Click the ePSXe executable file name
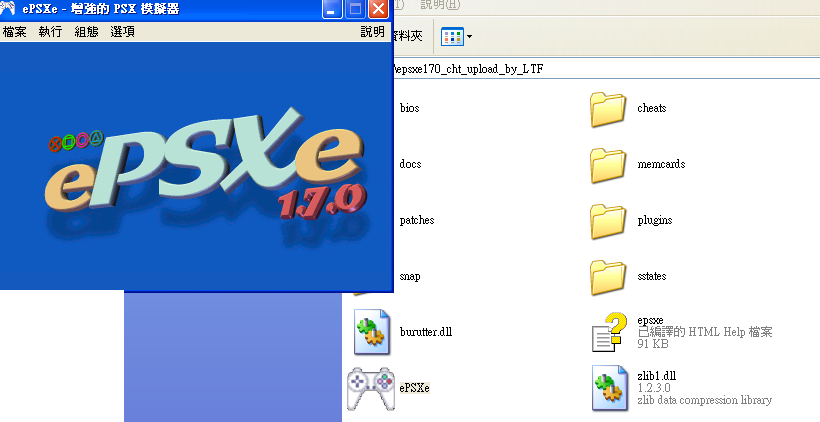This screenshot has width=820, height=422. [414, 388]
